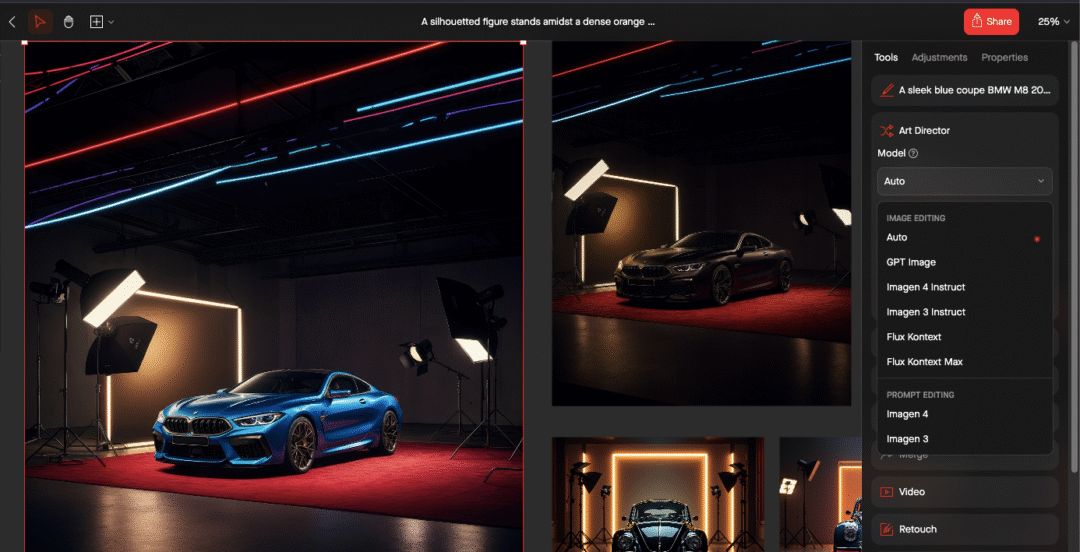The image size is (1080, 552).
Task: Click the add frame plus icon
Action: click(96, 21)
